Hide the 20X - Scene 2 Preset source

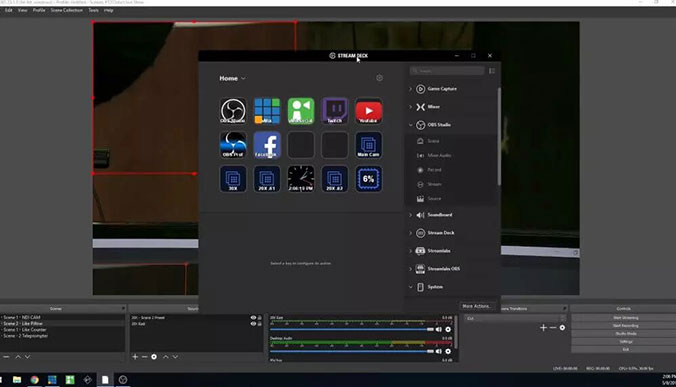[254, 318]
